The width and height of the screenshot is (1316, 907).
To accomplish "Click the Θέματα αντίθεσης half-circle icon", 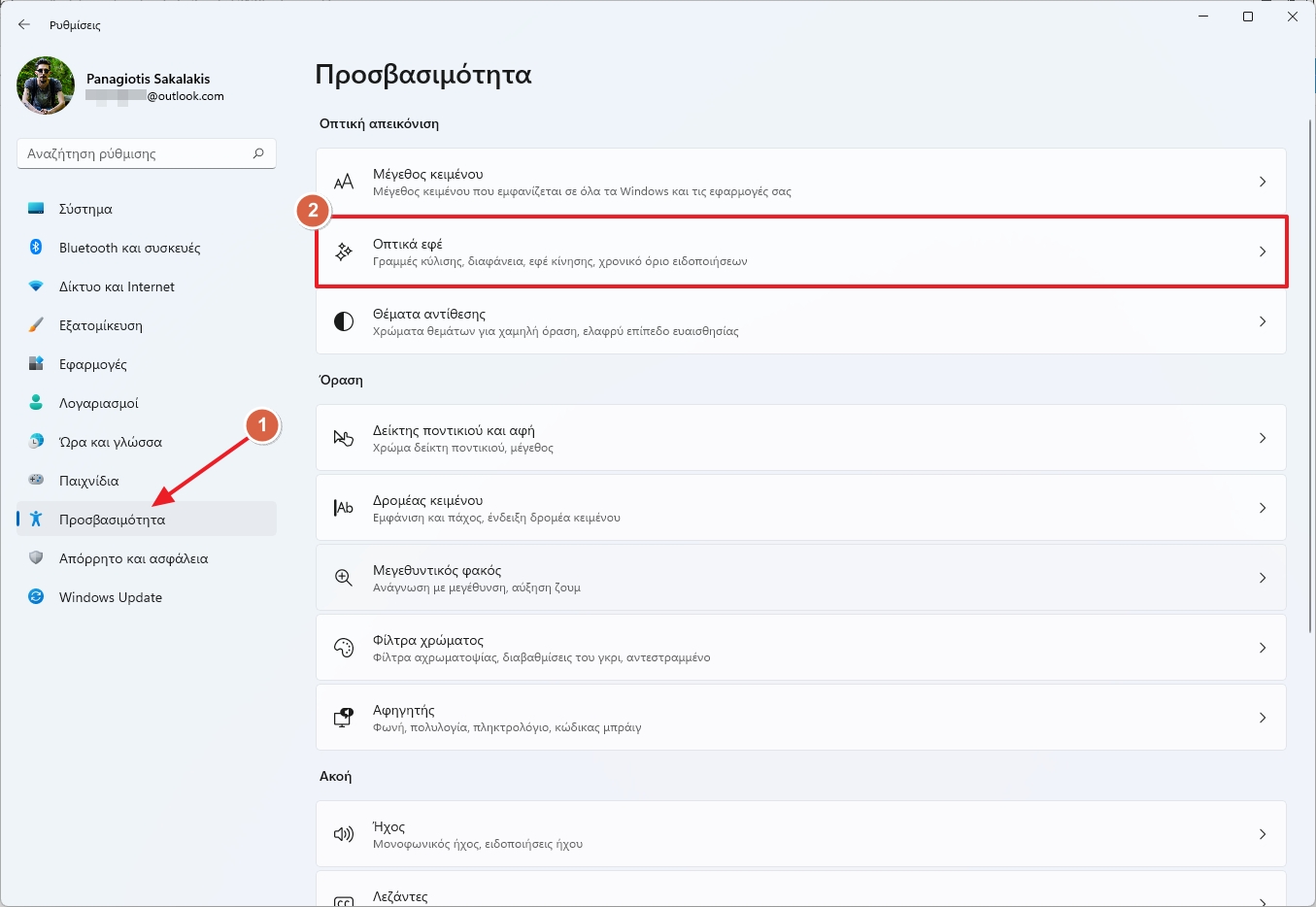I will click(x=344, y=321).
